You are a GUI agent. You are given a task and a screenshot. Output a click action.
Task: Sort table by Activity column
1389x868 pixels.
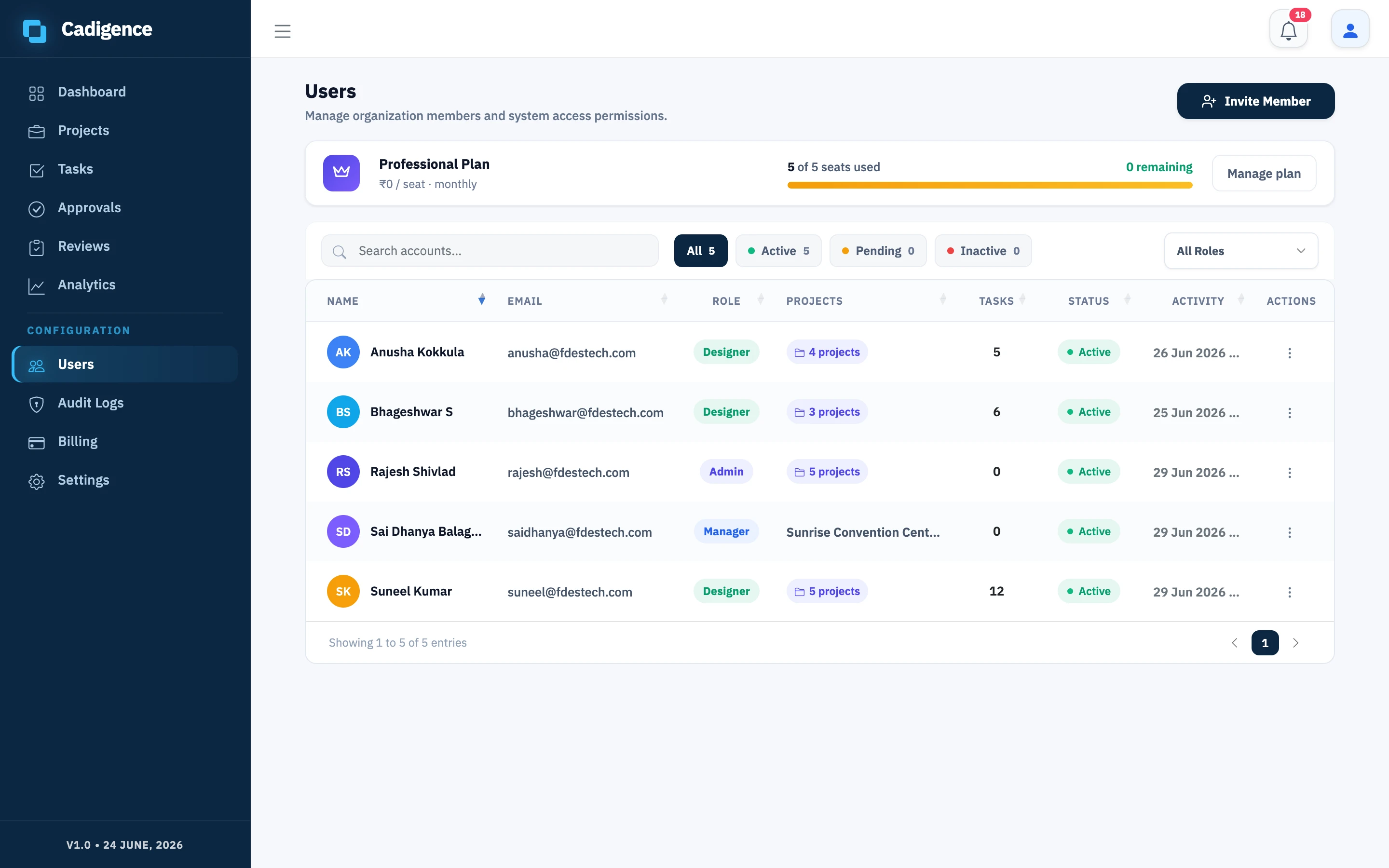[1241, 299]
